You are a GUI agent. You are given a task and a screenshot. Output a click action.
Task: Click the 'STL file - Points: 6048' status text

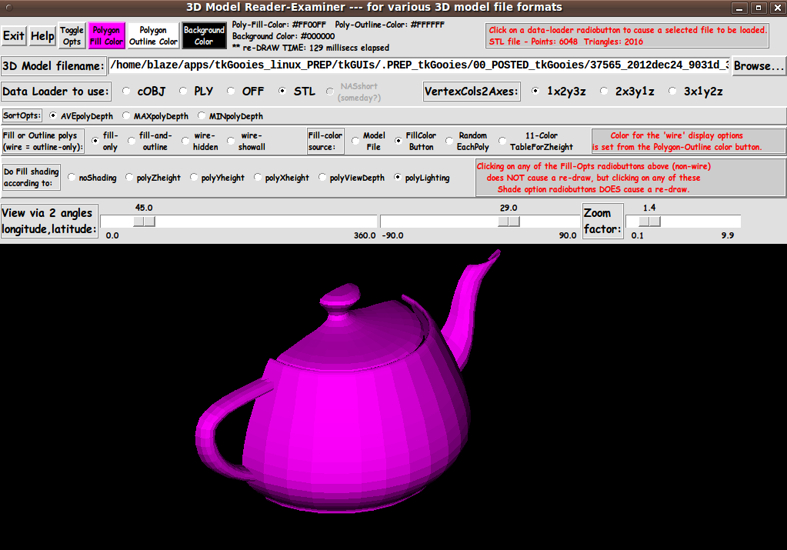click(533, 42)
